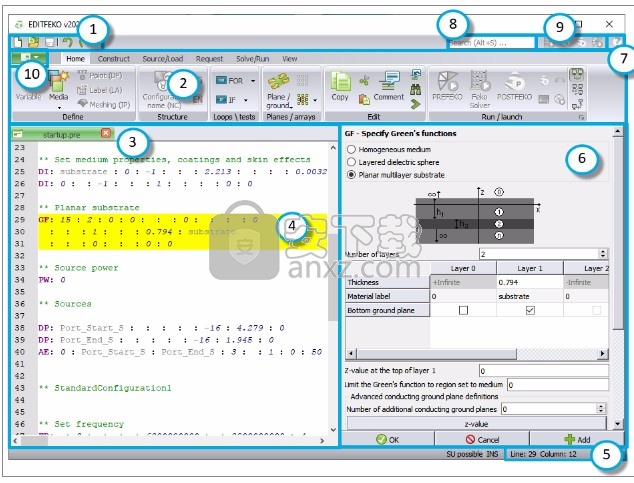Run the Feko Solver
This screenshot has height=483, width=634.
pos(480,89)
